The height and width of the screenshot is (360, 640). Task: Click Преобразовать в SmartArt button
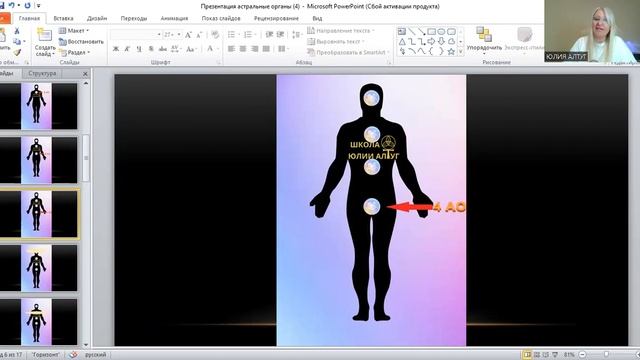348,53
